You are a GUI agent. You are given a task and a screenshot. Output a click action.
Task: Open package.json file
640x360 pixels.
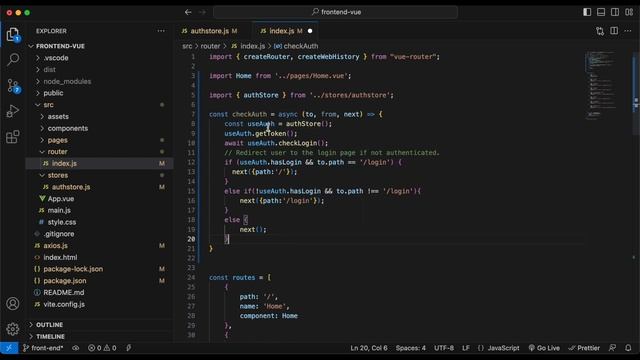point(64,281)
